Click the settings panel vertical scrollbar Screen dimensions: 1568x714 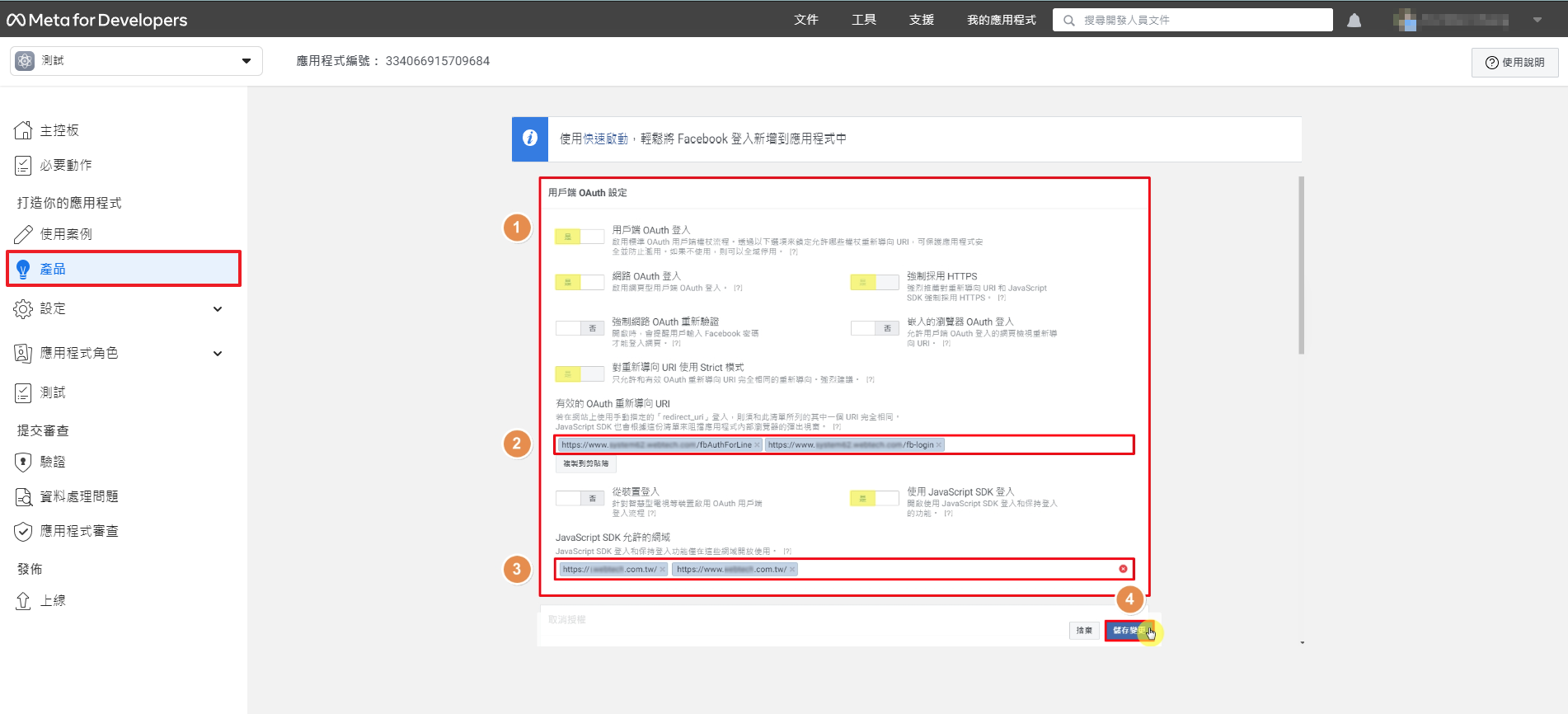(x=1301, y=265)
